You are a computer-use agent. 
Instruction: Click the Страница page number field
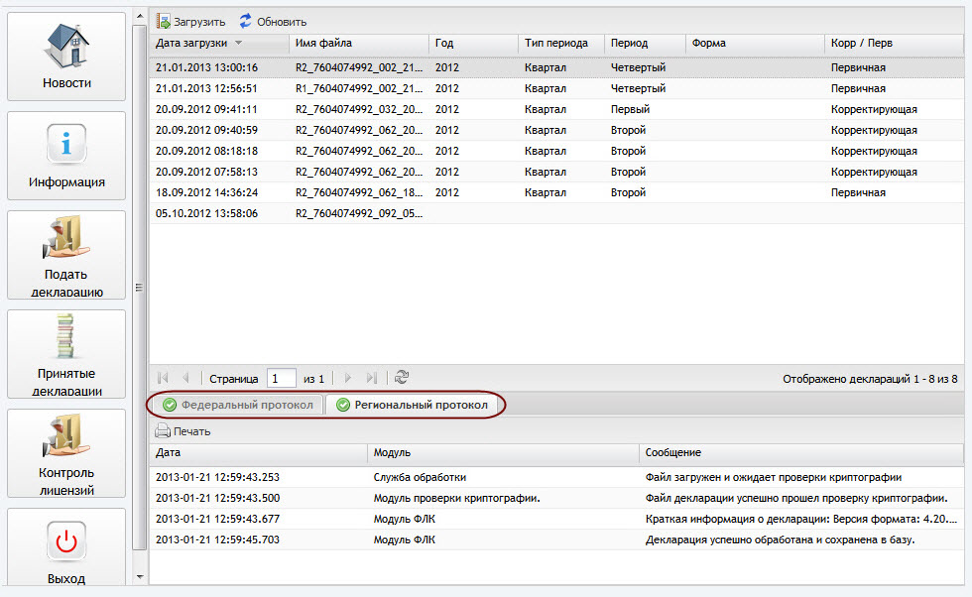[x=281, y=378]
